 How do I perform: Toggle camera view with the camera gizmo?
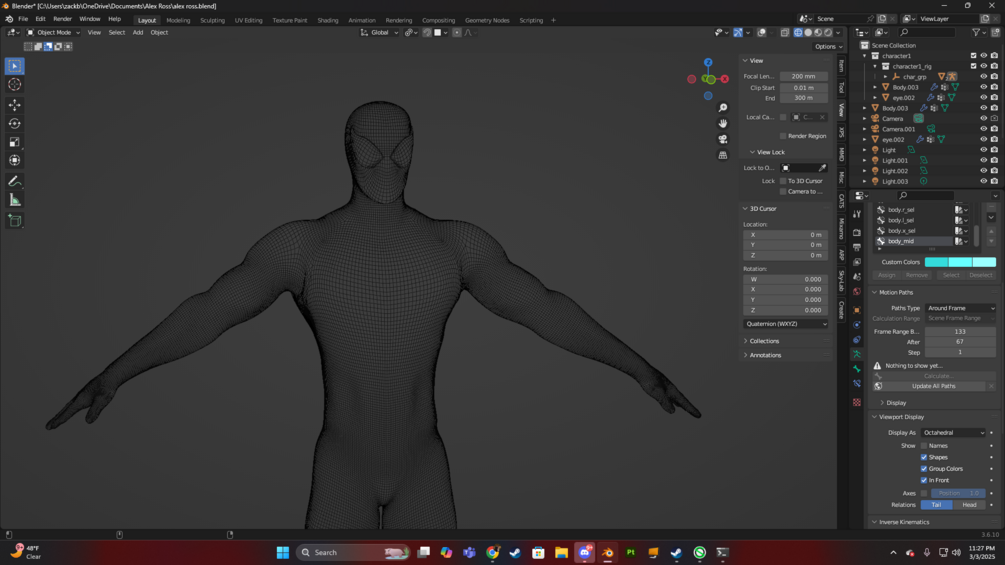[722, 139]
